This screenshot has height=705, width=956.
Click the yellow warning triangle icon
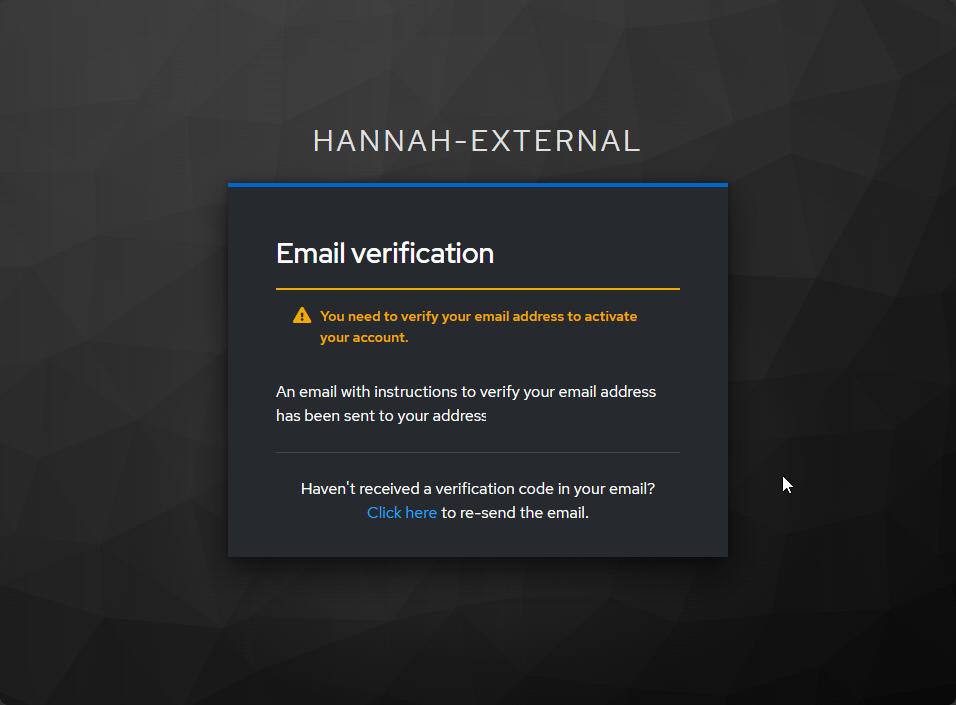point(302,315)
